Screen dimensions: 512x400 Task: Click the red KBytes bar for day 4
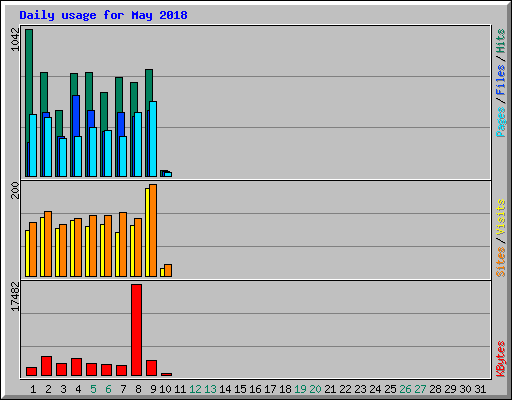pos(76,367)
